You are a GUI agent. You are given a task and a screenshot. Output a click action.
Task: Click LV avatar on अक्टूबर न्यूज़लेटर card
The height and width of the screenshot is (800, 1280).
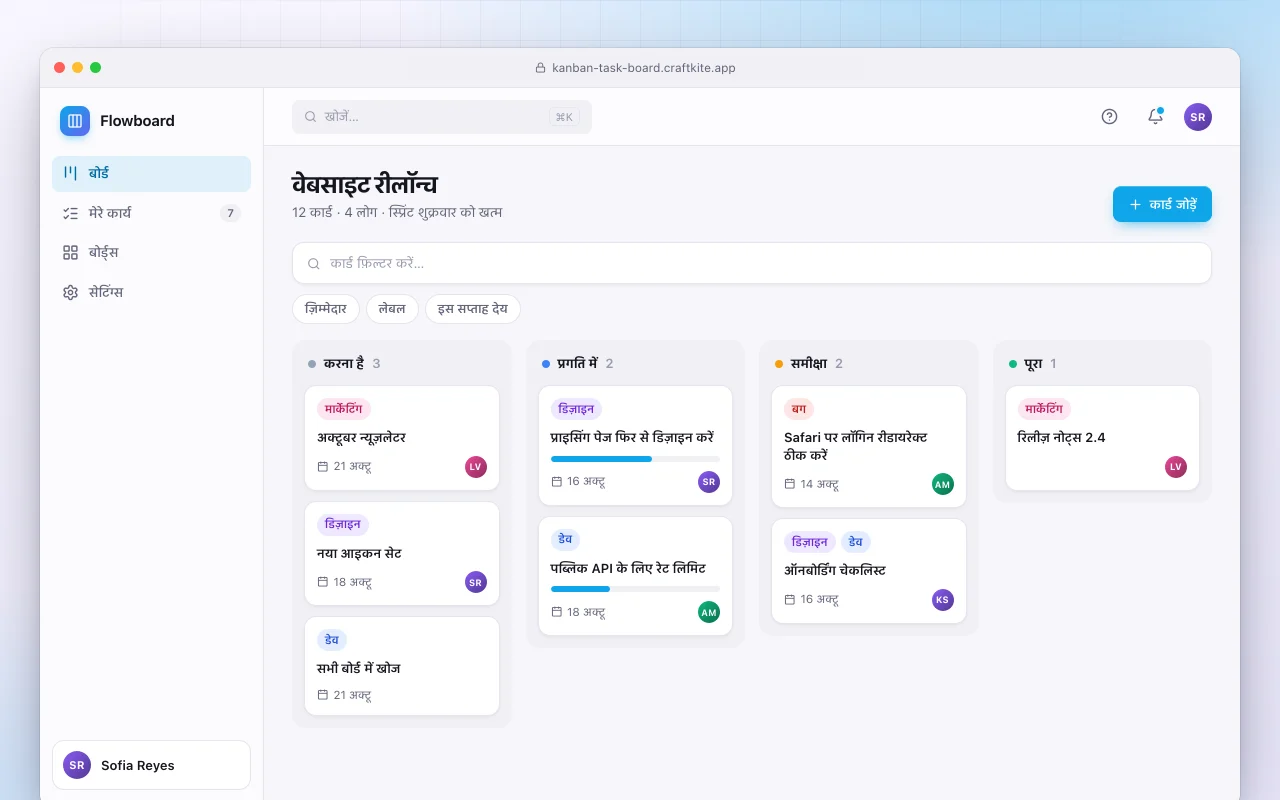tap(476, 466)
